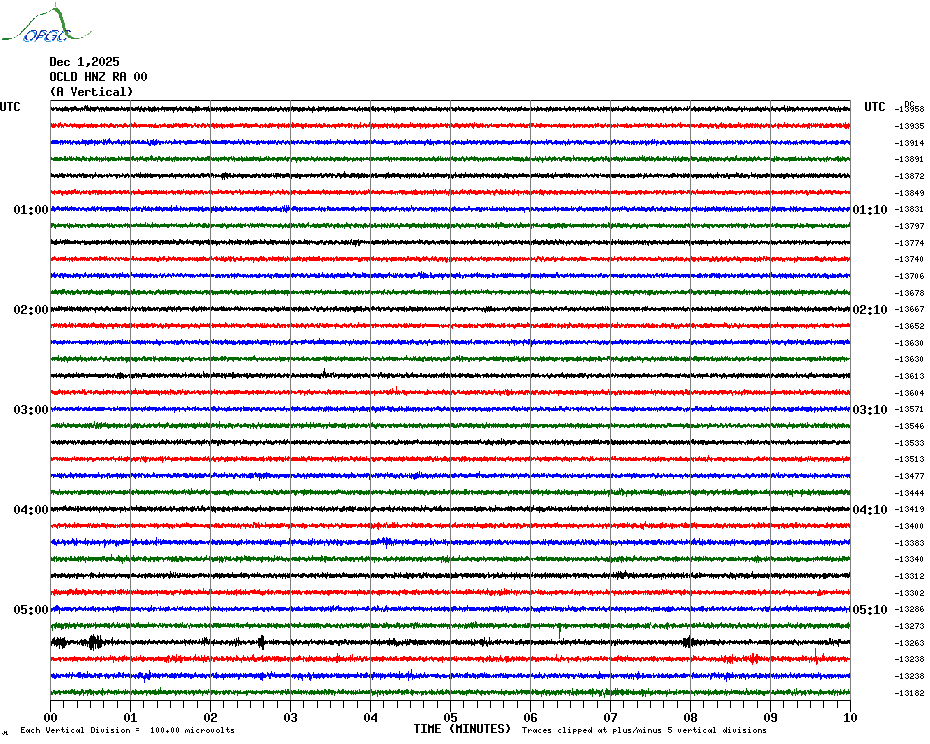This screenshot has width=930, height=744.
Task: Click the DC value "-13312"
Action: click(909, 576)
